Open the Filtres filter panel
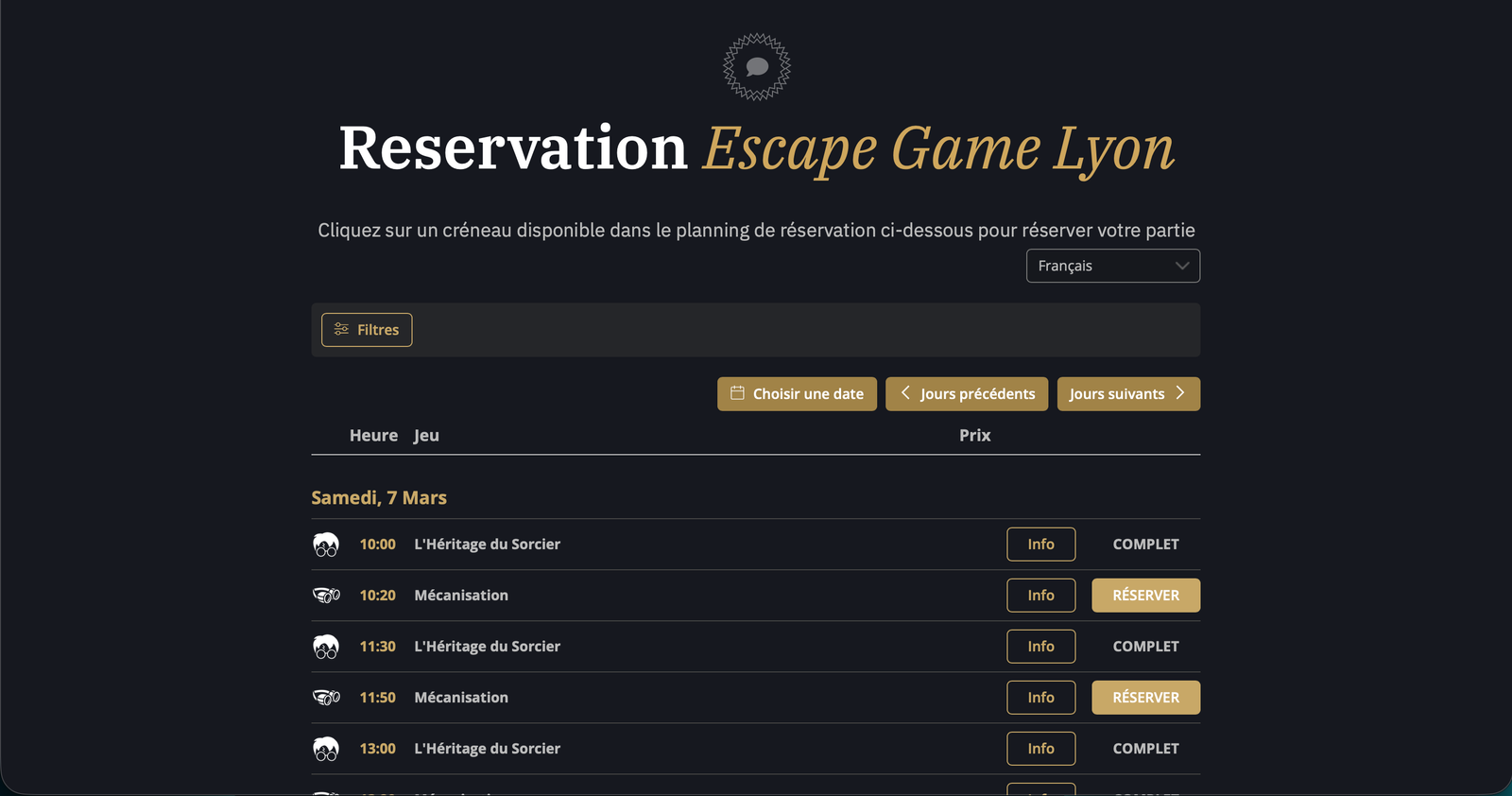 (x=367, y=330)
